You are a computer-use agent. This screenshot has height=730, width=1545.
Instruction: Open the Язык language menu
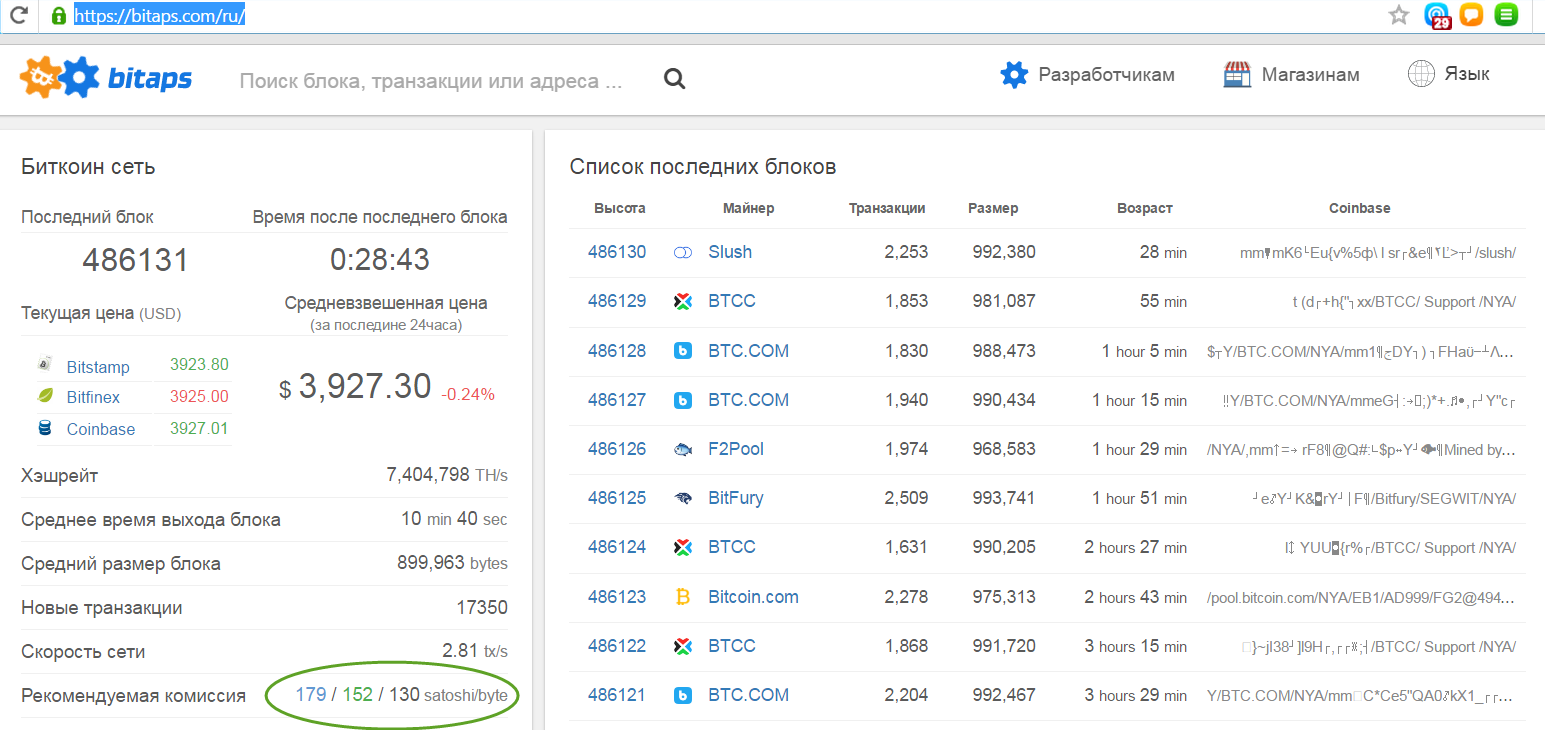click(1466, 74)
